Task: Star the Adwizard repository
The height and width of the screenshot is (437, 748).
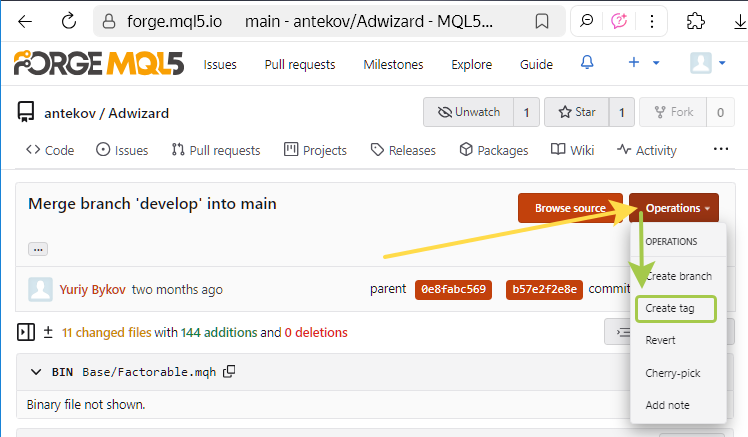Action: (x=576, y=112)
